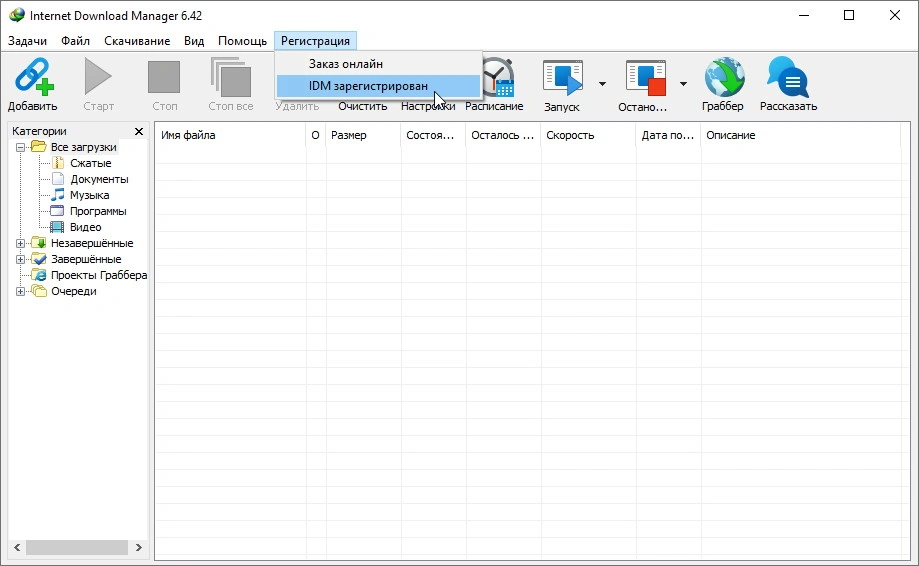The width and height of the screenshot is (919, 566).
Task: Click the Добавить (add URL) toolbar icon
Action: [33, 76]
